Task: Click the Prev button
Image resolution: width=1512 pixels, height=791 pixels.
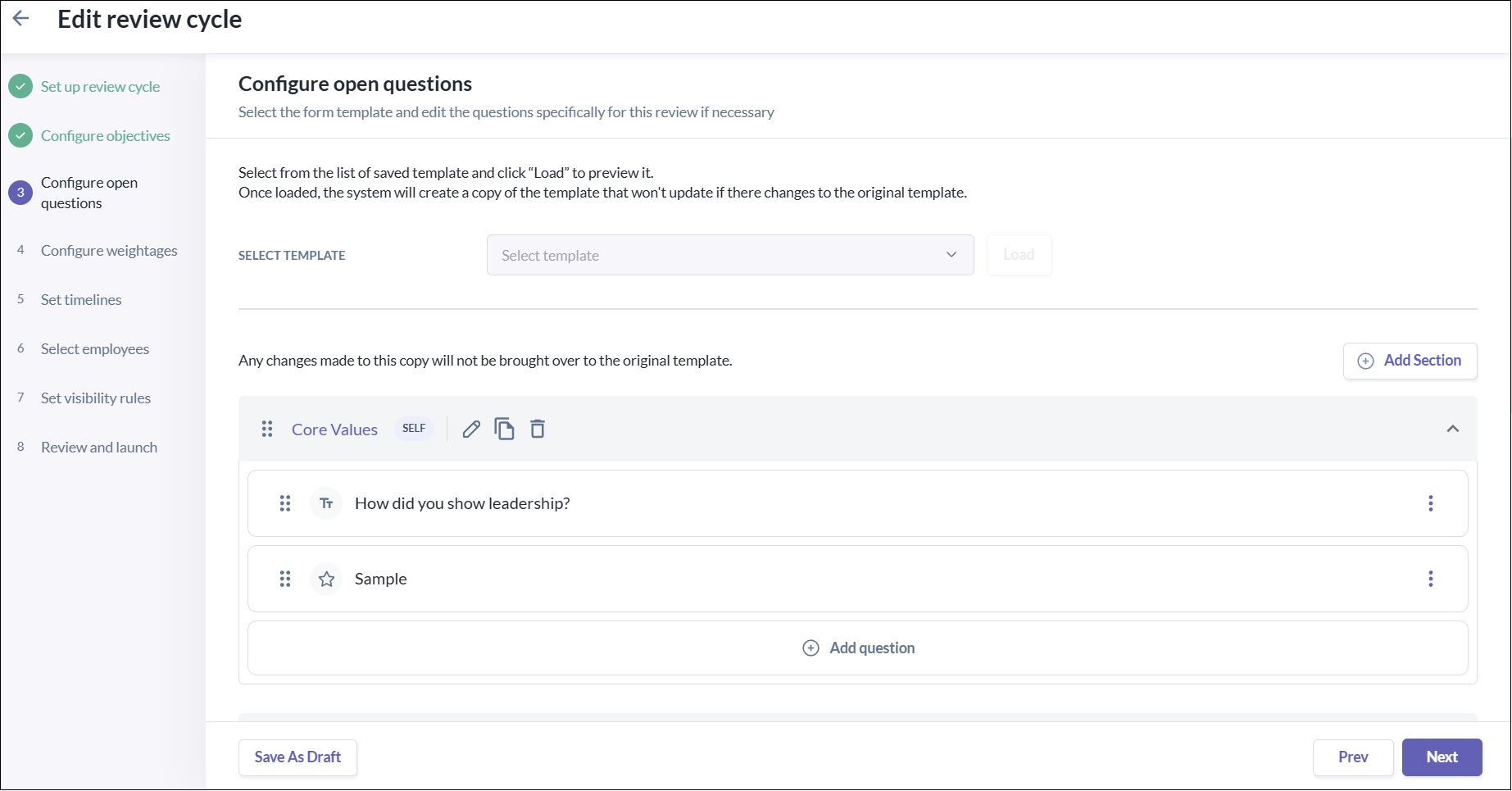Action: pos(1353,757)
